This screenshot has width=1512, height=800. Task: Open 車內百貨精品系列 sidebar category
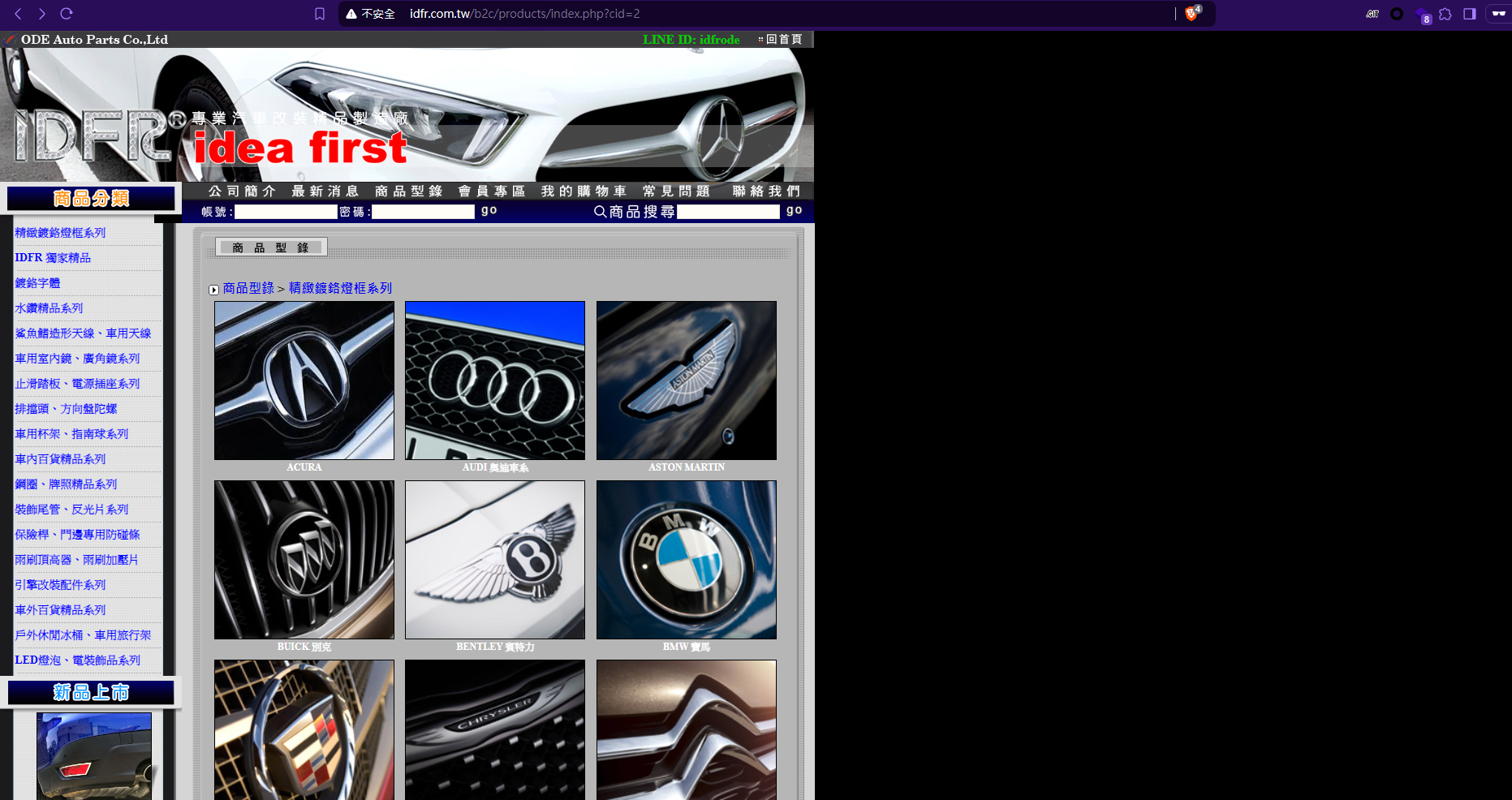(x=60, y=459)
